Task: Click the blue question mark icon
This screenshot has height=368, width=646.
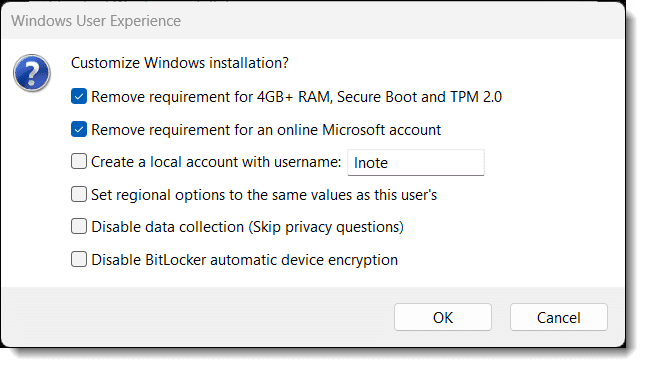Action: point(32,73)
